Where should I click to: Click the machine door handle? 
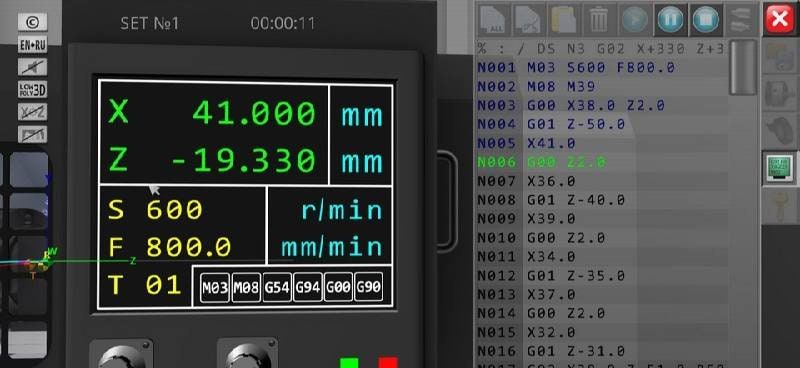tap(447, 202)
